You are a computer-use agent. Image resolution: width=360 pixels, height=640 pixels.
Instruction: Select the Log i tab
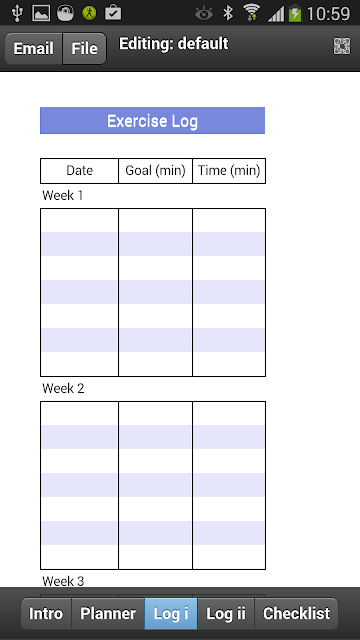click(171, 613)
